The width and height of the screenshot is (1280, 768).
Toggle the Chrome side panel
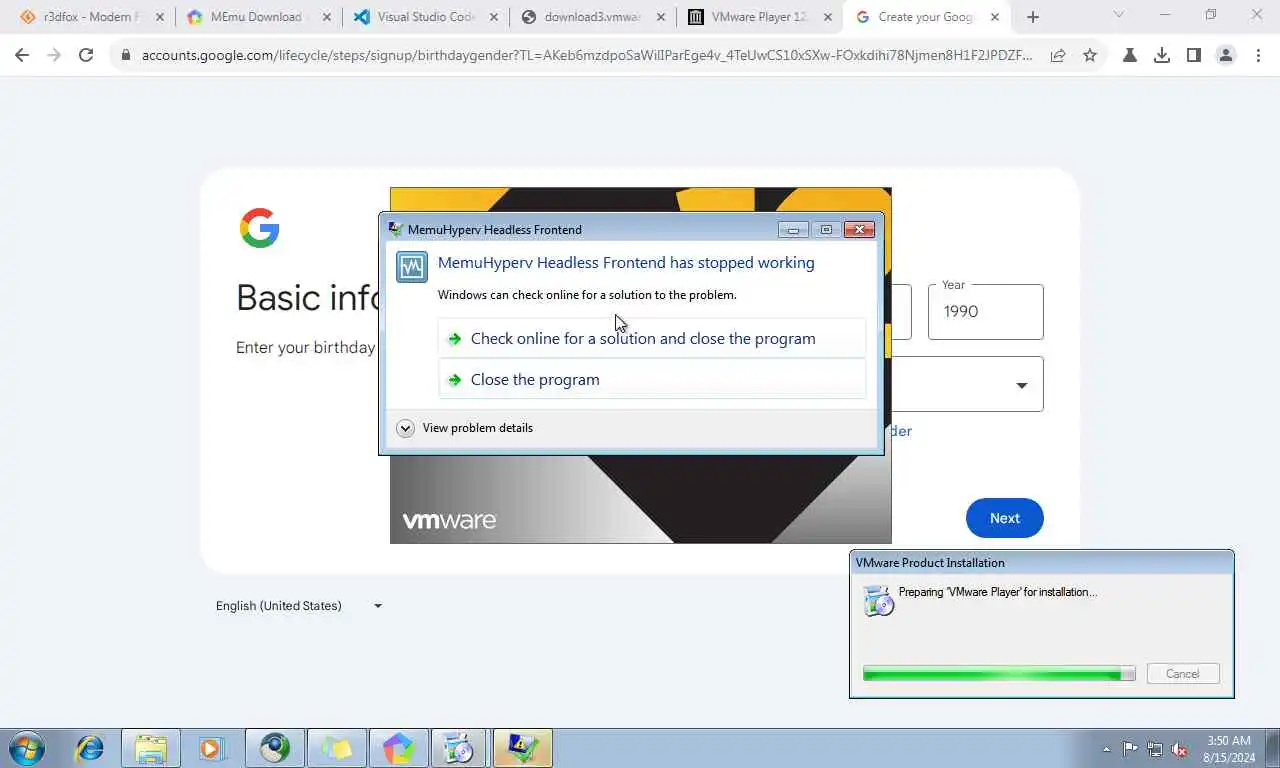click(1194, 56)
